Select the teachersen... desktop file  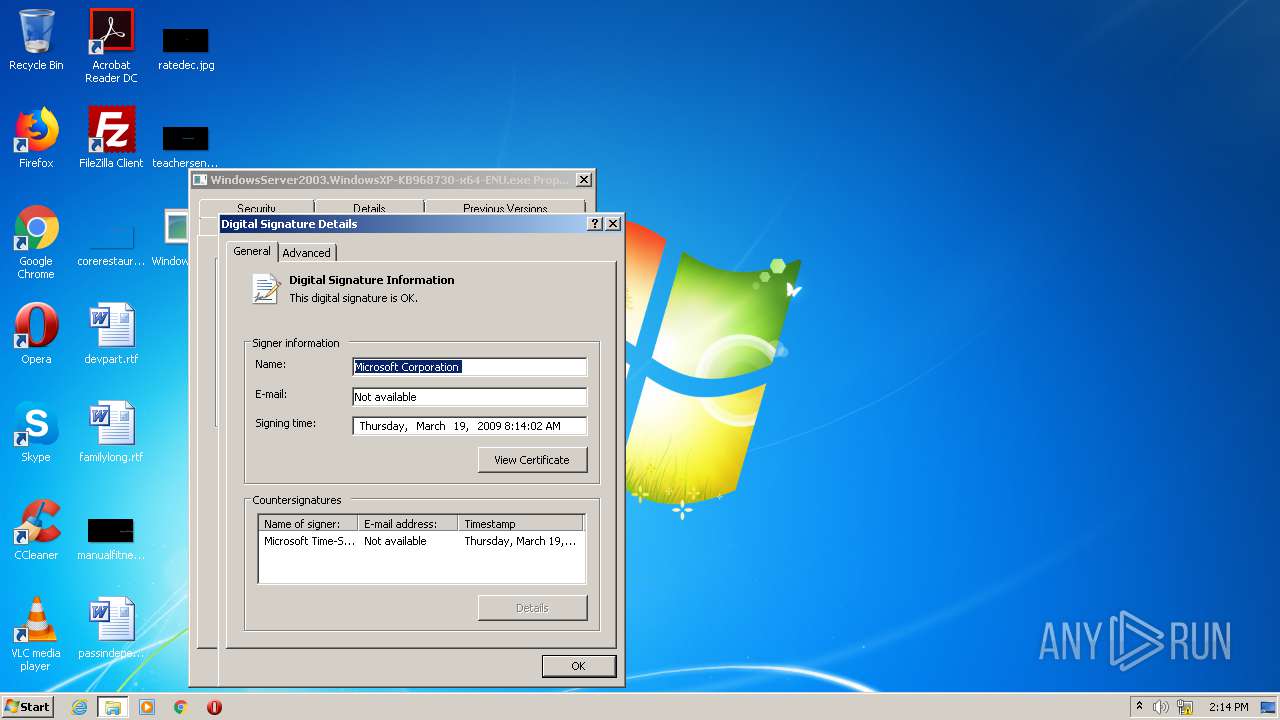tap(186, 145)
